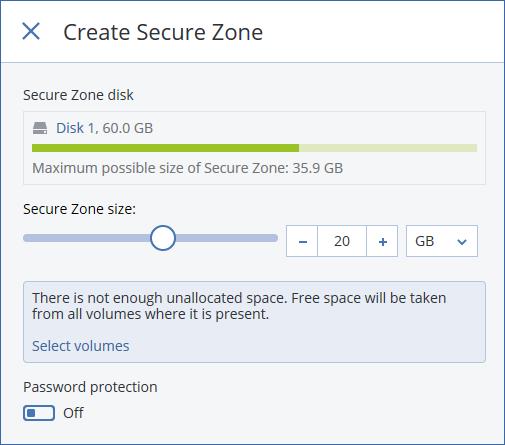Viewport: 505px width, 445px height.
Task: Open the Select volumes link
Action: click(x=81, y=346)
